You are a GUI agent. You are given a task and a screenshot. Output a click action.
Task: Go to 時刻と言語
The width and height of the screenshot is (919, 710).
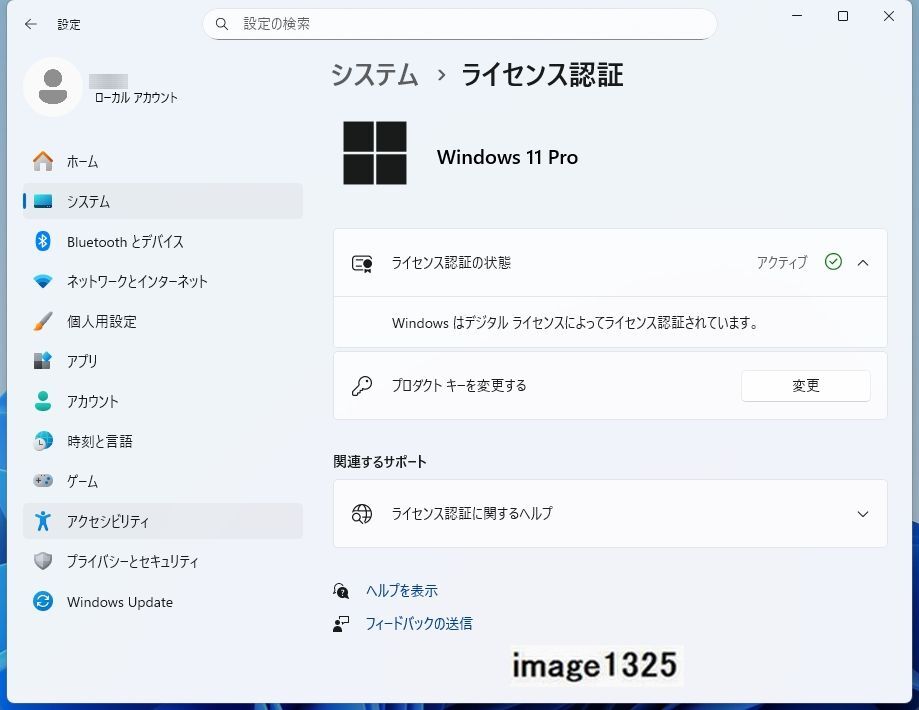(x=163, y=441)
